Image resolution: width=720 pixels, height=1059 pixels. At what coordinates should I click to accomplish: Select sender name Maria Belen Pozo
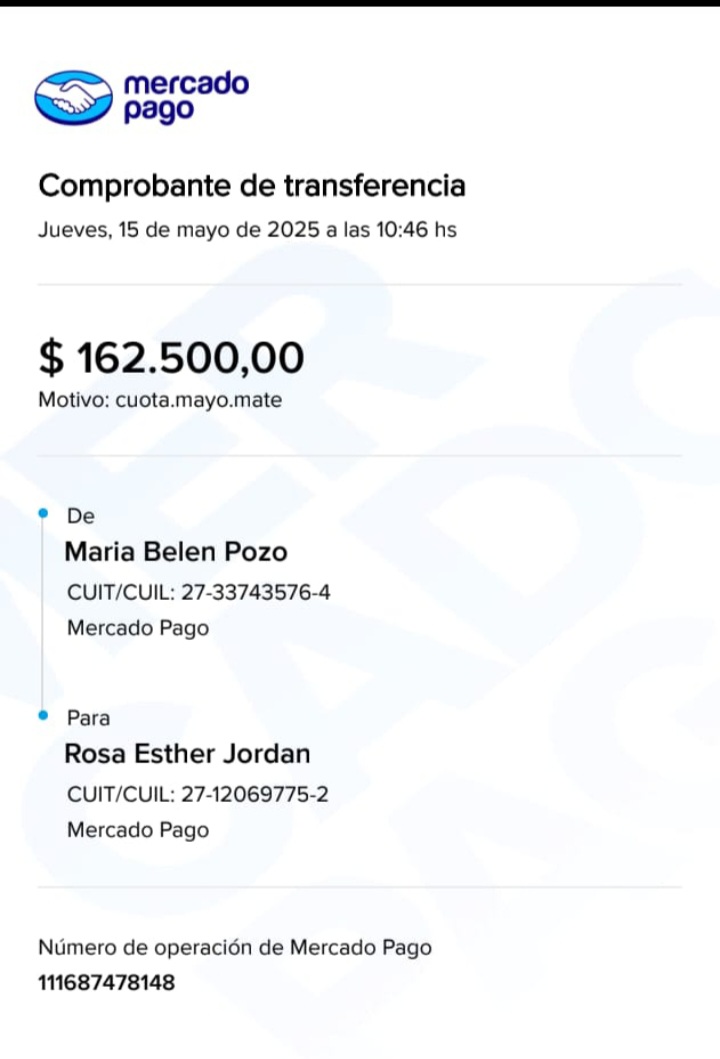[176, 552]
